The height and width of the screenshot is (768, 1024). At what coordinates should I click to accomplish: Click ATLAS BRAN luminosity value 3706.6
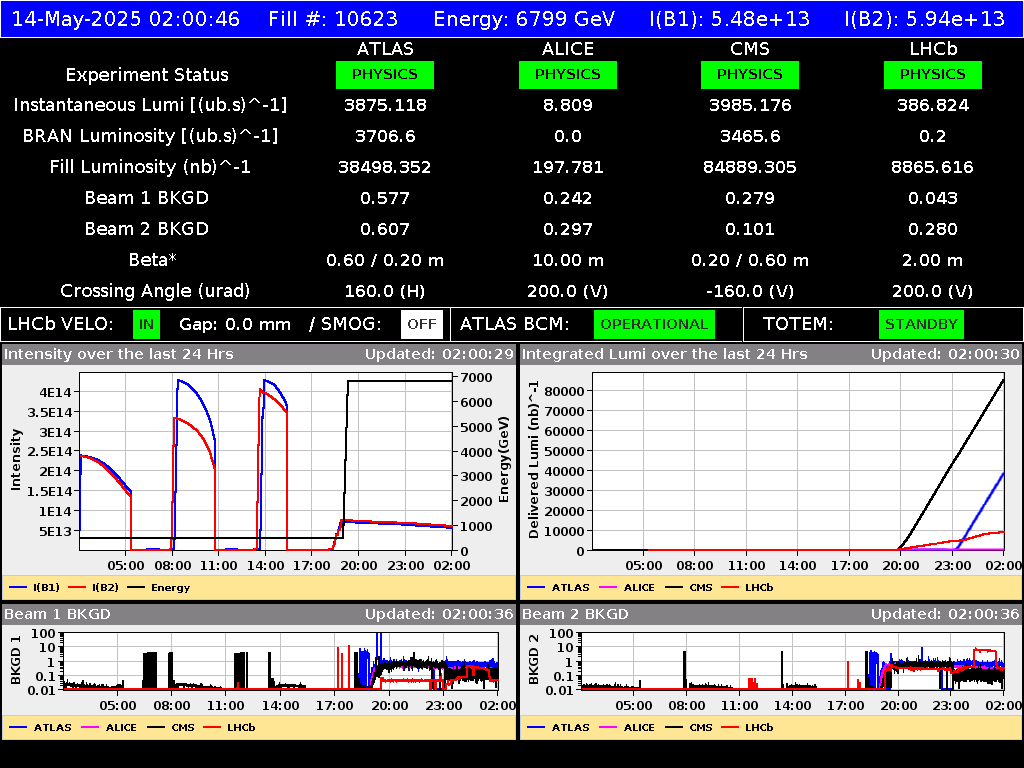click(385, 136)
